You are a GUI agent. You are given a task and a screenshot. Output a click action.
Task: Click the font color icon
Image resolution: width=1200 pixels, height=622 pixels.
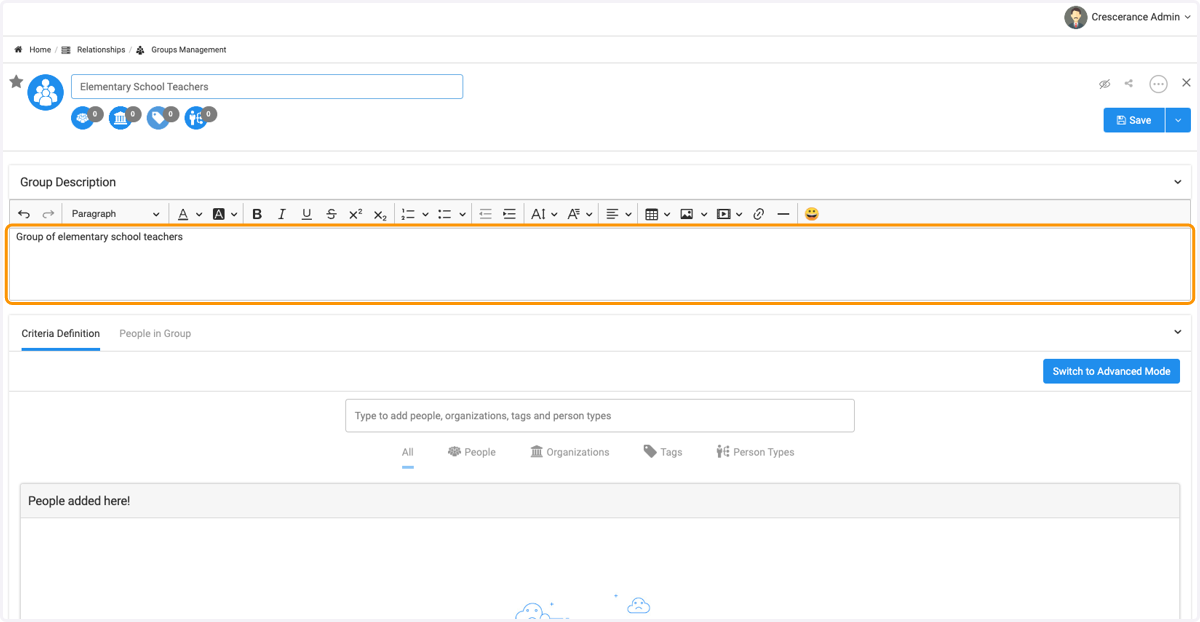[x=183, y=214]
